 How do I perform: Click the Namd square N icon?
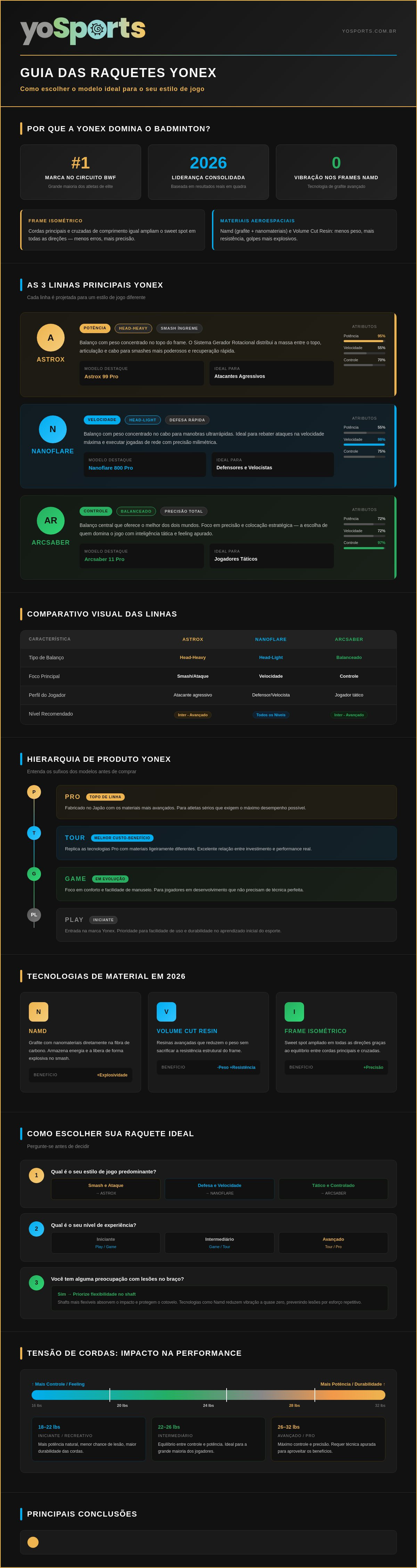38,1012
